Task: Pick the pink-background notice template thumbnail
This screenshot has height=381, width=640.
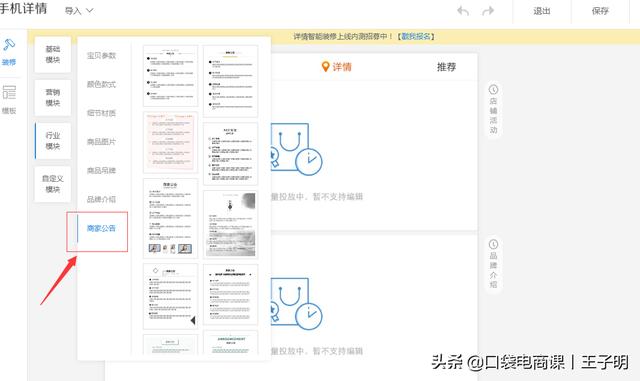Action: point(170,142)
